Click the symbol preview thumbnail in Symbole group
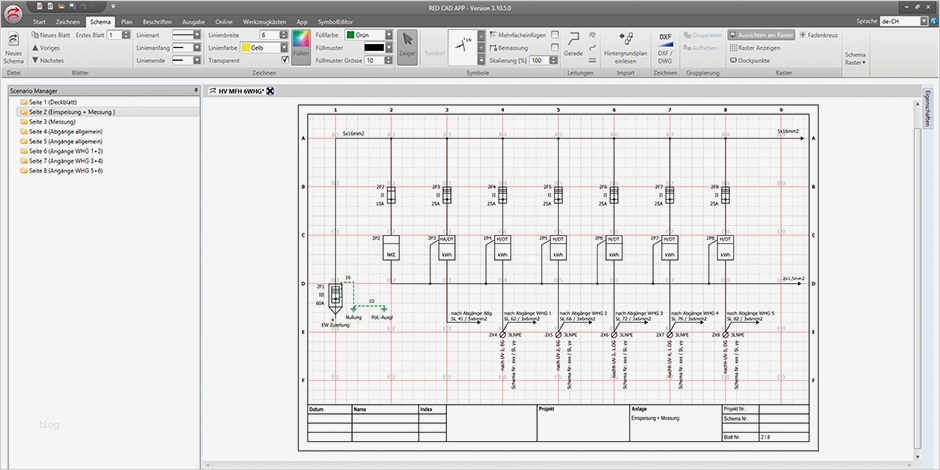The width and height of the screenshot is (940, 470). (x=463, y=47)
